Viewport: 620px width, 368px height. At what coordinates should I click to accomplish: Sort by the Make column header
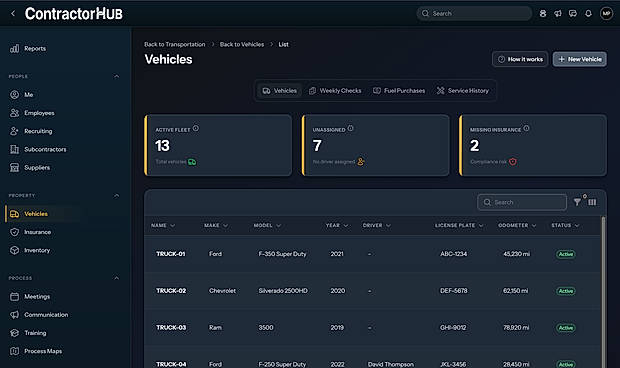click(x=216, y=225)
